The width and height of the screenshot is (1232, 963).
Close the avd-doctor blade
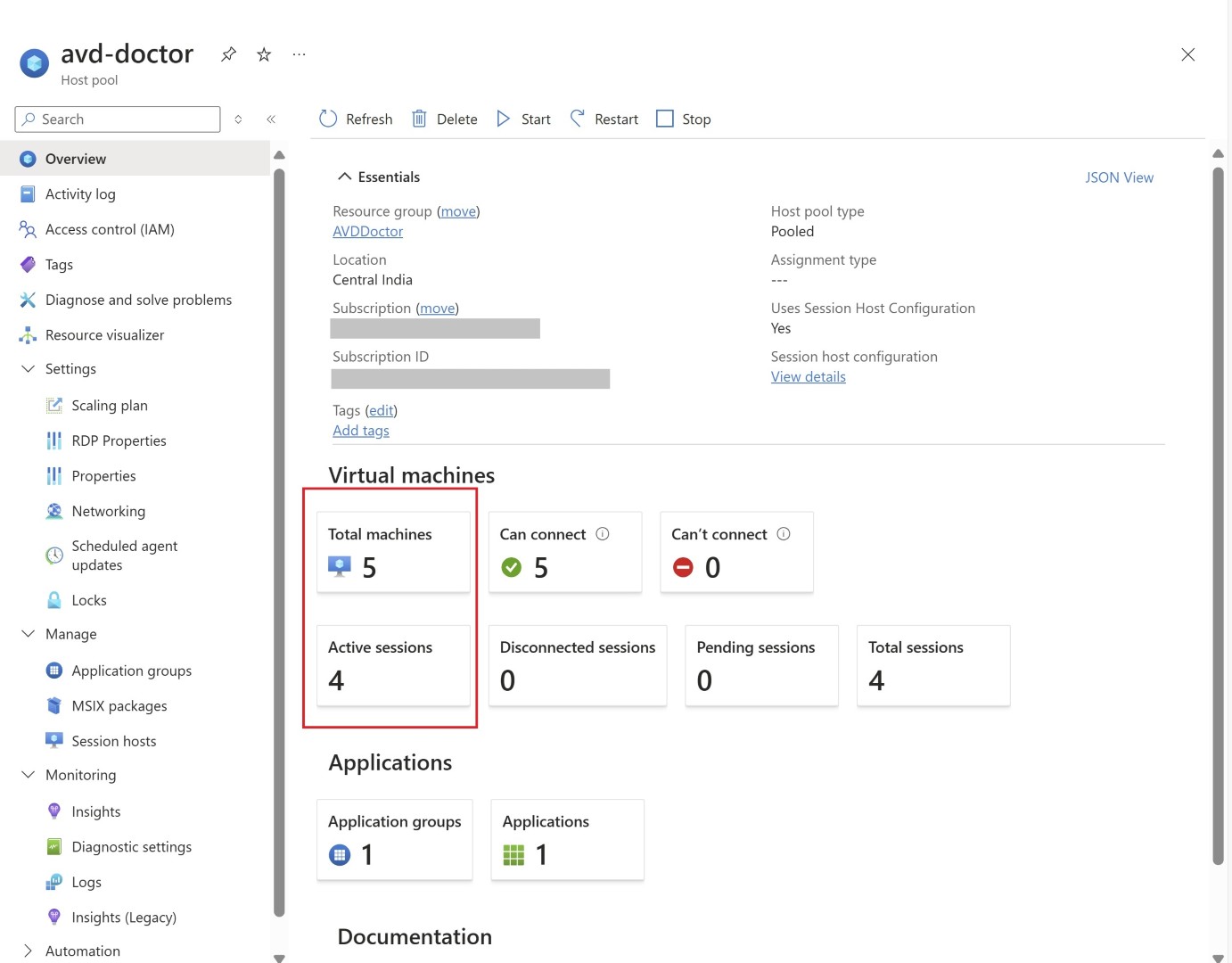coord(1187,54)
